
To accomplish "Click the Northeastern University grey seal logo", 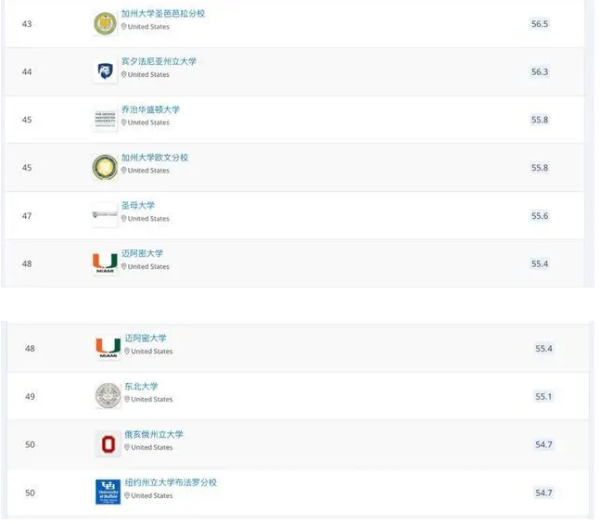I will pos(108,396).
